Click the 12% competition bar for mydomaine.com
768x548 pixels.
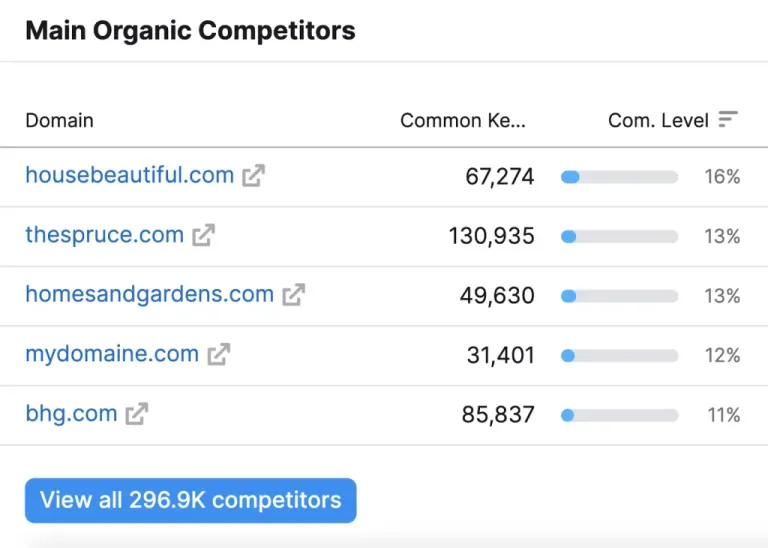(620, 356)
